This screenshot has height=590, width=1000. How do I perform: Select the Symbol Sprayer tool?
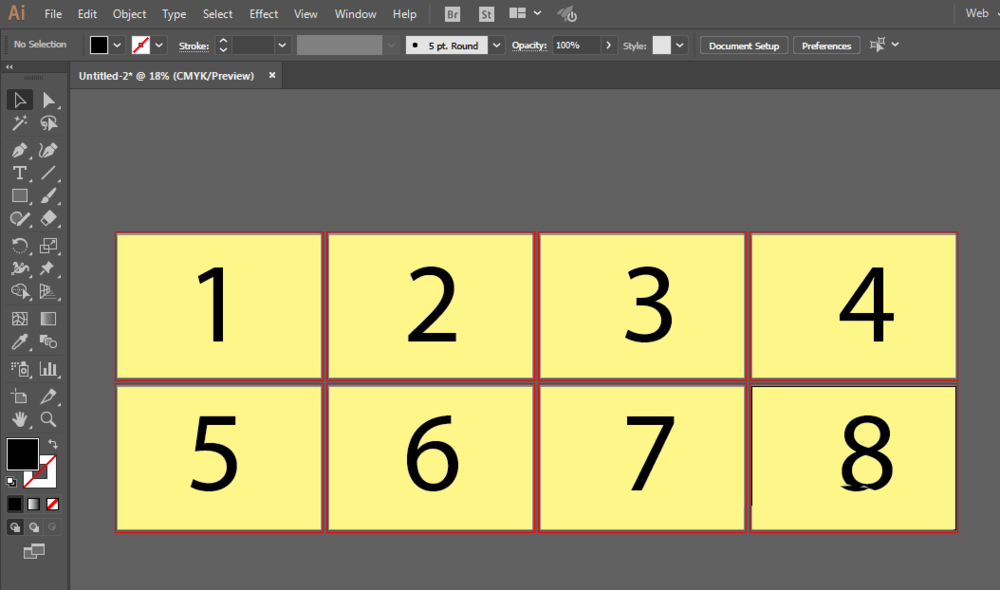coord(19,369)
